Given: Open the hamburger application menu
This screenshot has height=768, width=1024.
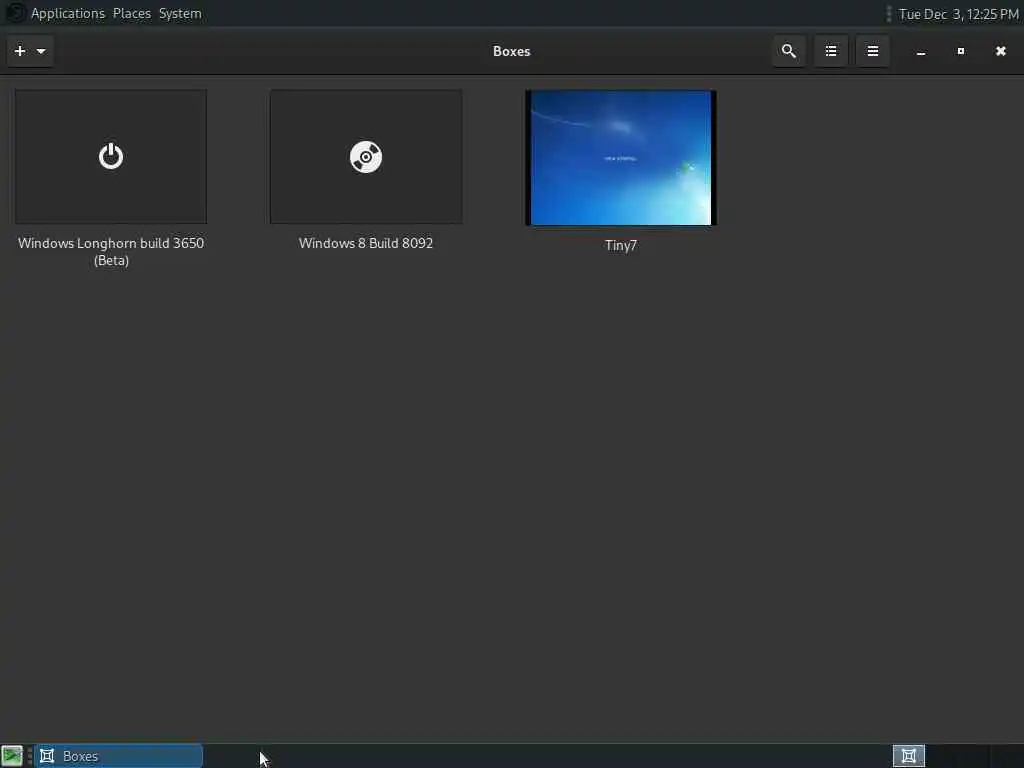Looking at the screenshot, I should [872, 51].
